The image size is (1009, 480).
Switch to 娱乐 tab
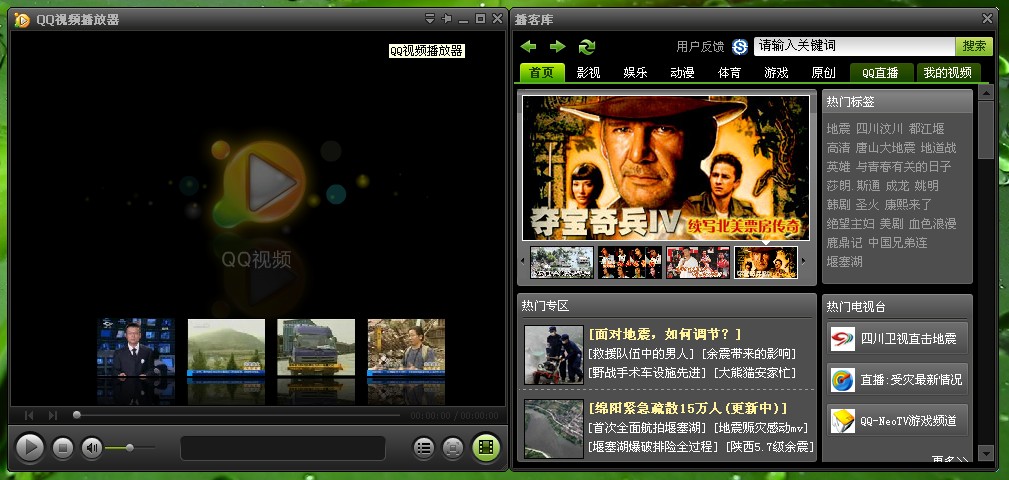[x=635, y=73]
